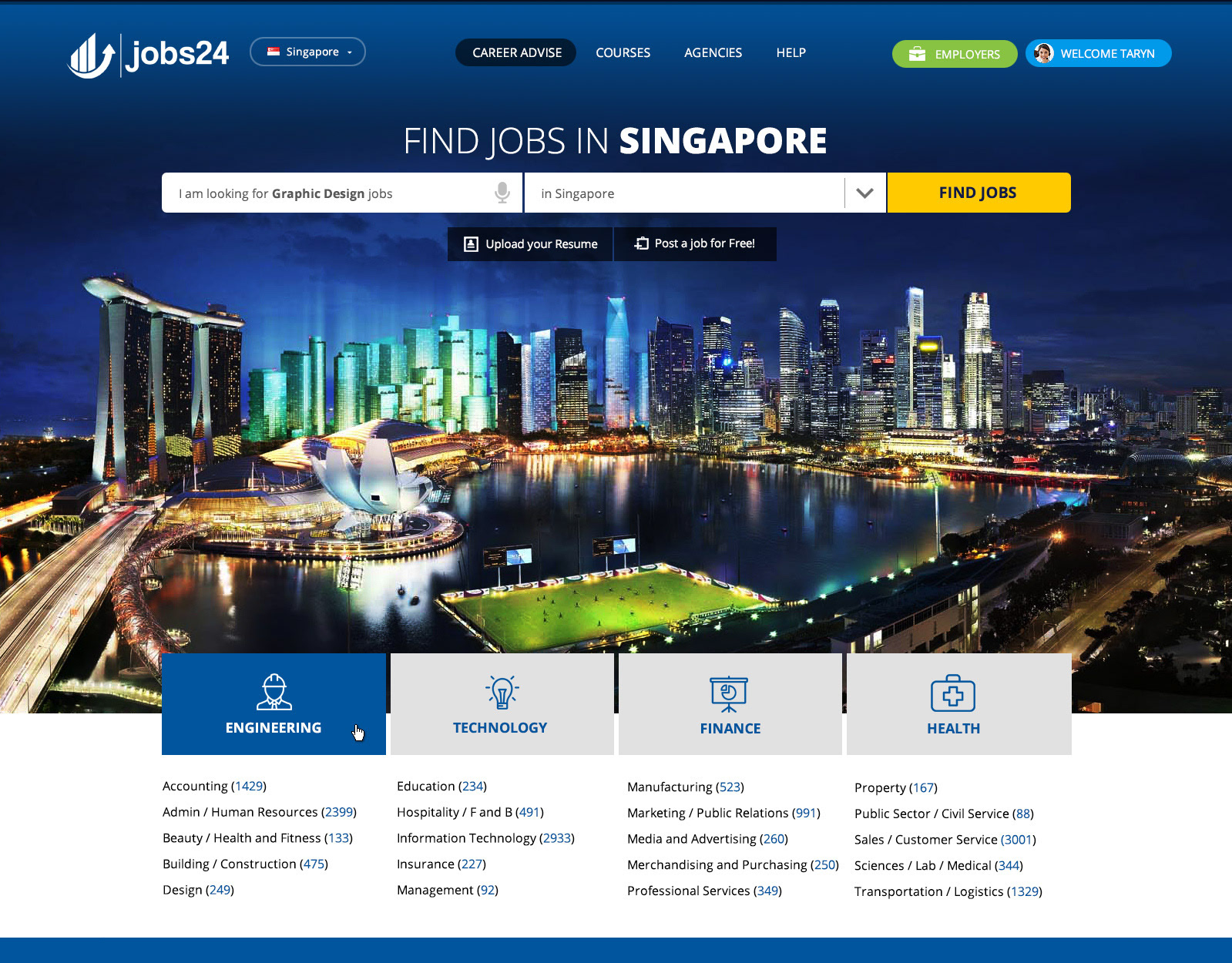Click the Employers button

point(955,54)
